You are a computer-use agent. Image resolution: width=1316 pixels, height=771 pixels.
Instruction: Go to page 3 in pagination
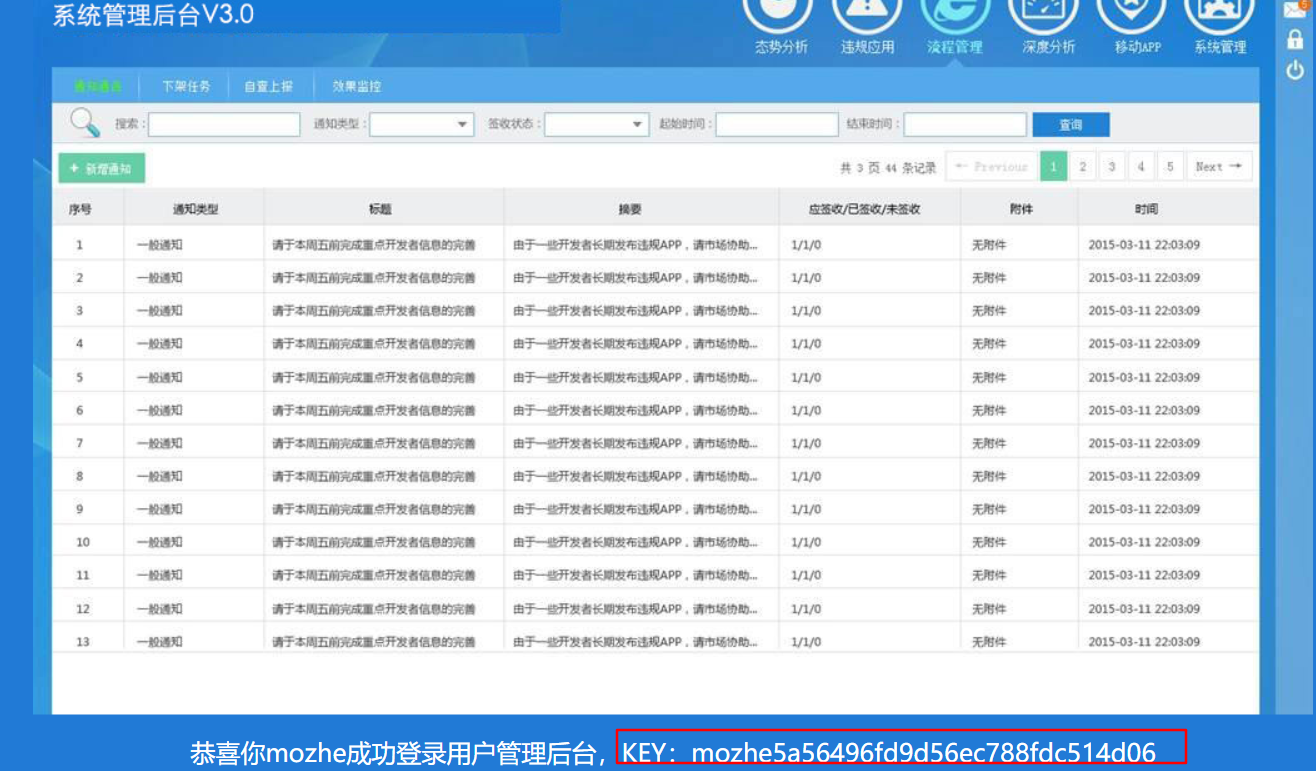click(x=1111, y=167)
